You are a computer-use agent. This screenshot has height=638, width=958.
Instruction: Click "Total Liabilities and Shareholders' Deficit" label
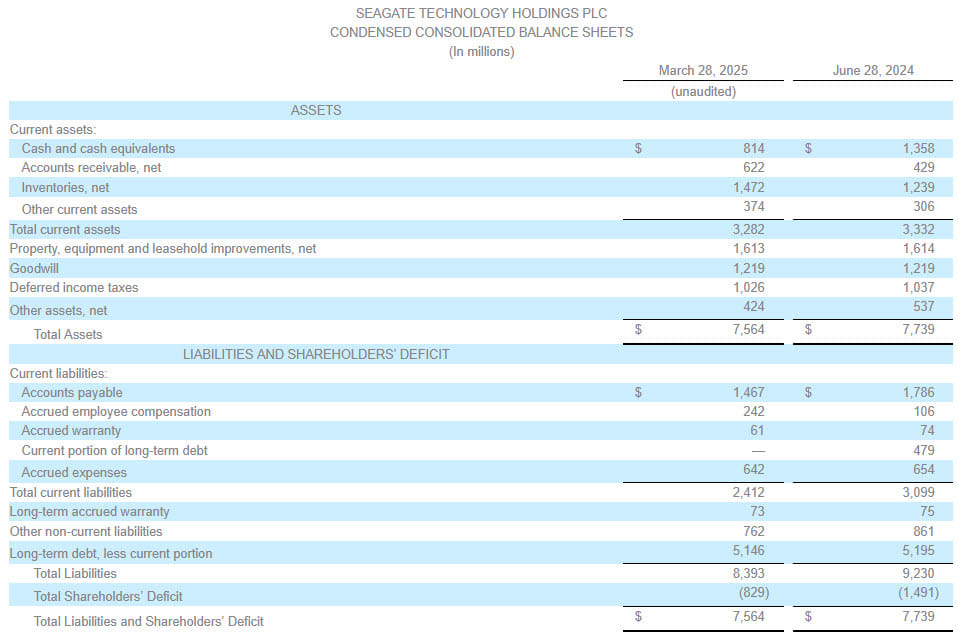148,622
